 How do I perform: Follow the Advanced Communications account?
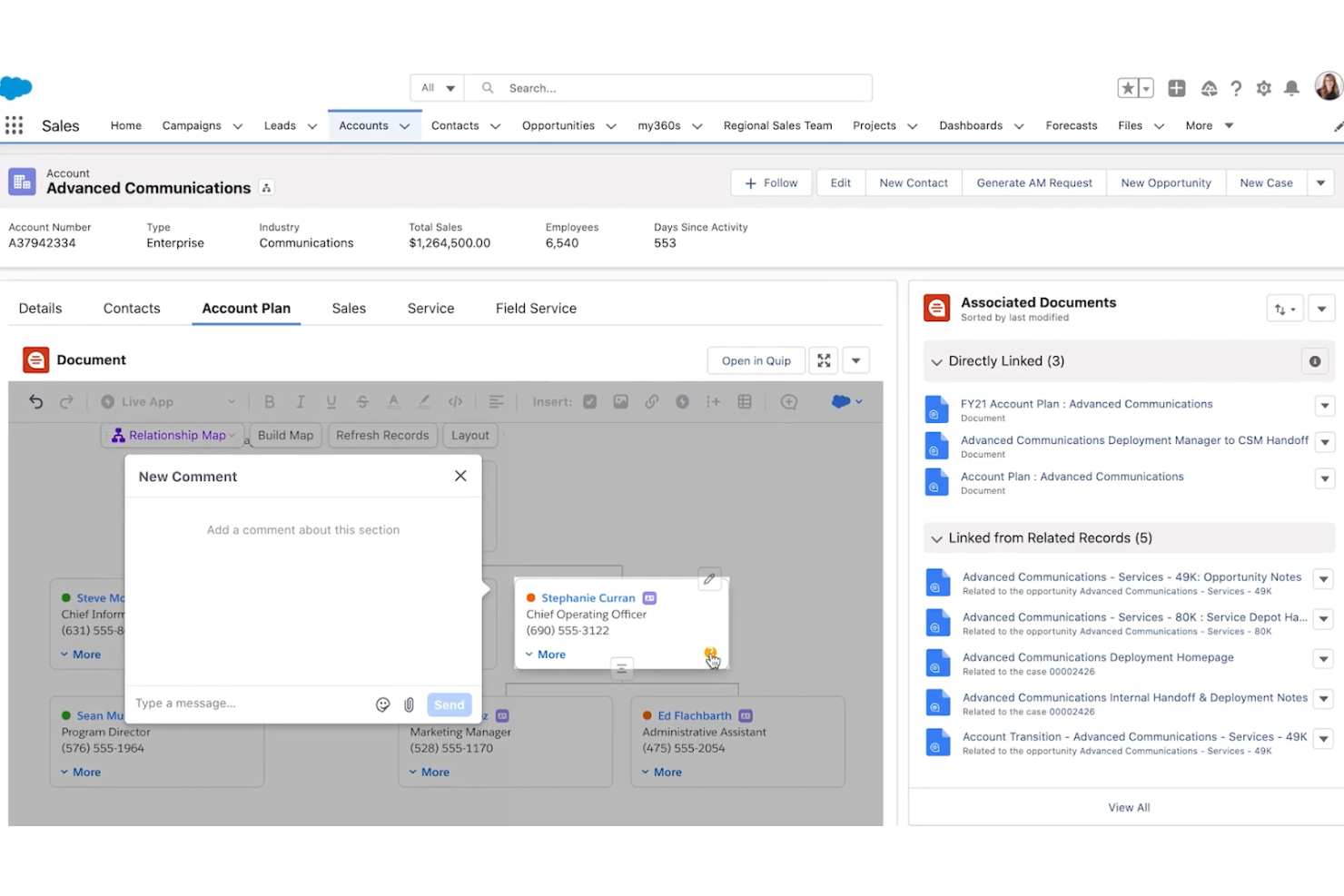coord(771,182)
